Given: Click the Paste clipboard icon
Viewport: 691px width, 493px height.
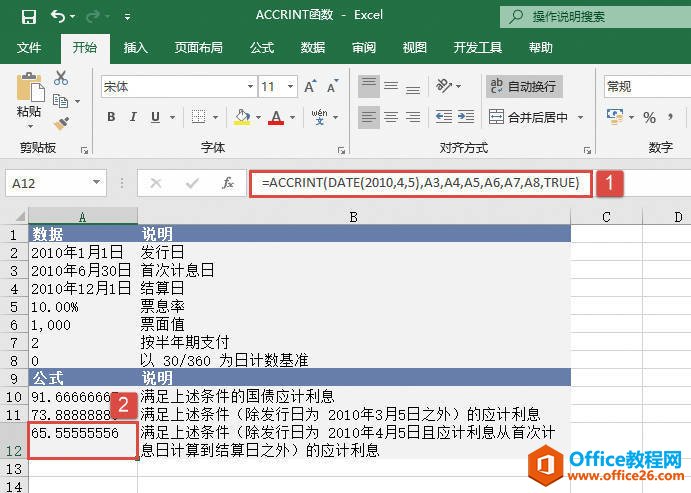Looking at the screenshot, I should pos(30,87).
